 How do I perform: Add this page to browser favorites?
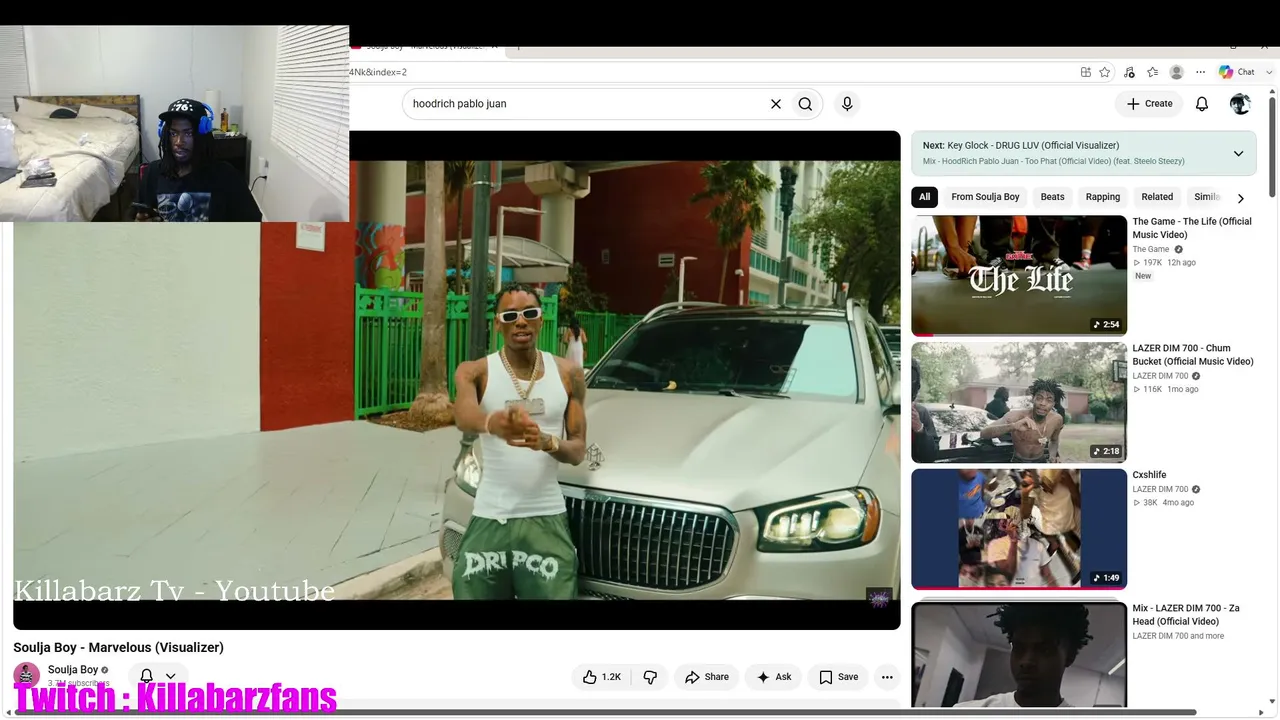(1105, 72)
